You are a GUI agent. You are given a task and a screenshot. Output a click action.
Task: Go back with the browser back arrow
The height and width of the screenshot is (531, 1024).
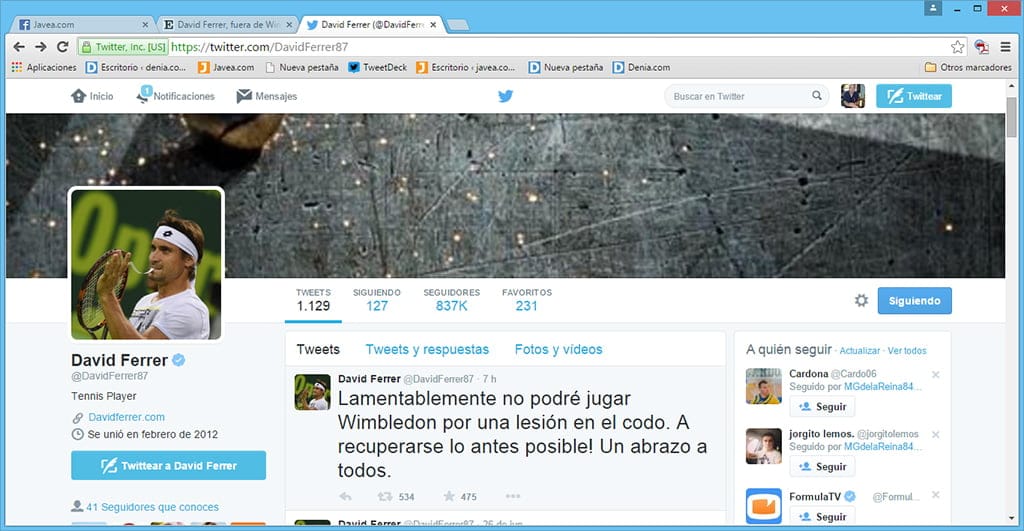coord(19,47)
